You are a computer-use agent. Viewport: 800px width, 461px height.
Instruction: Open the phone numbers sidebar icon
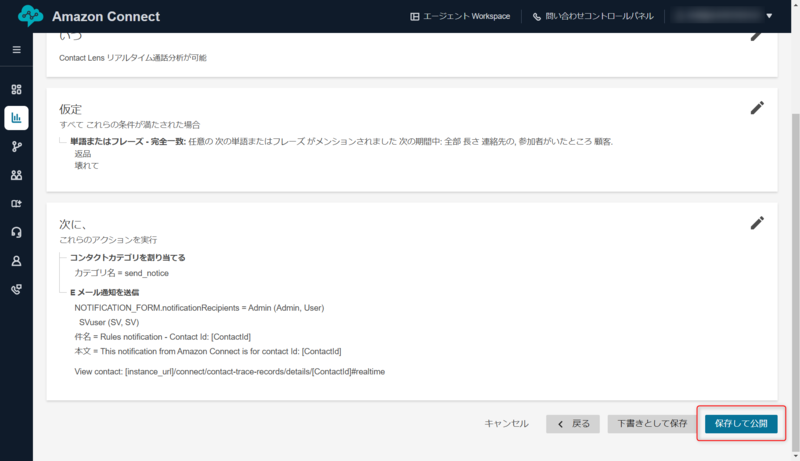16,290
